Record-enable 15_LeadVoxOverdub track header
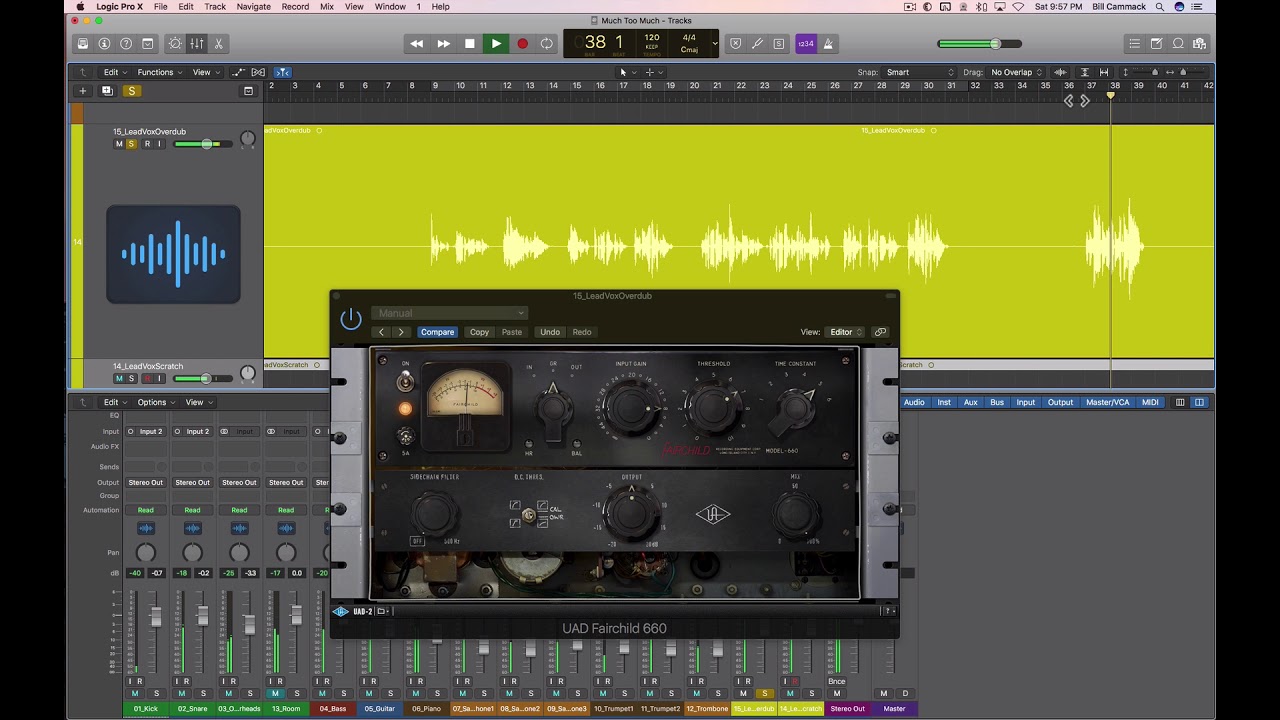Image resolution: width=1280 pixels, height=720 pixels. 147,144
